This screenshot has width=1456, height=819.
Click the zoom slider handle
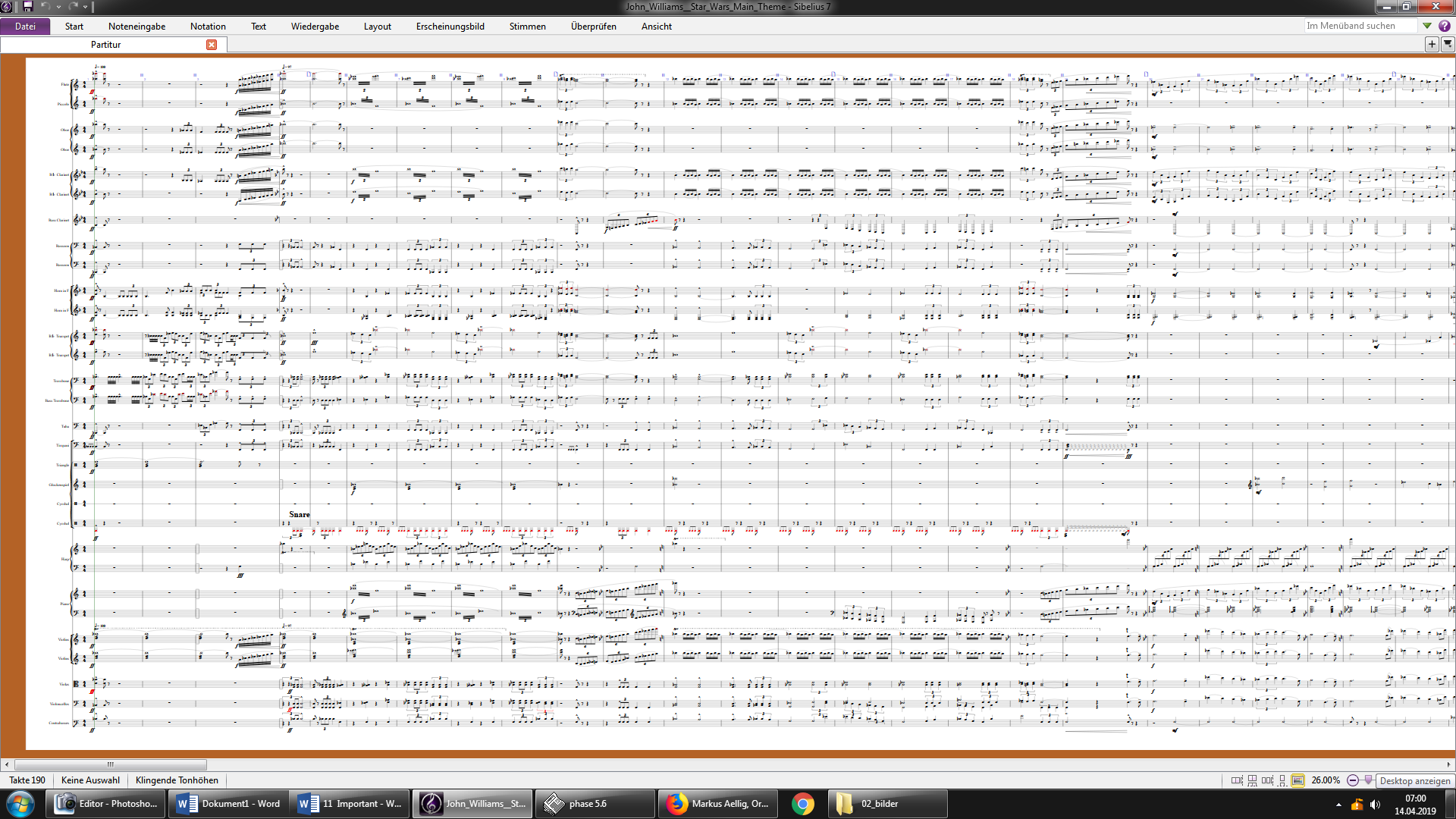[x=1369, y=780]
